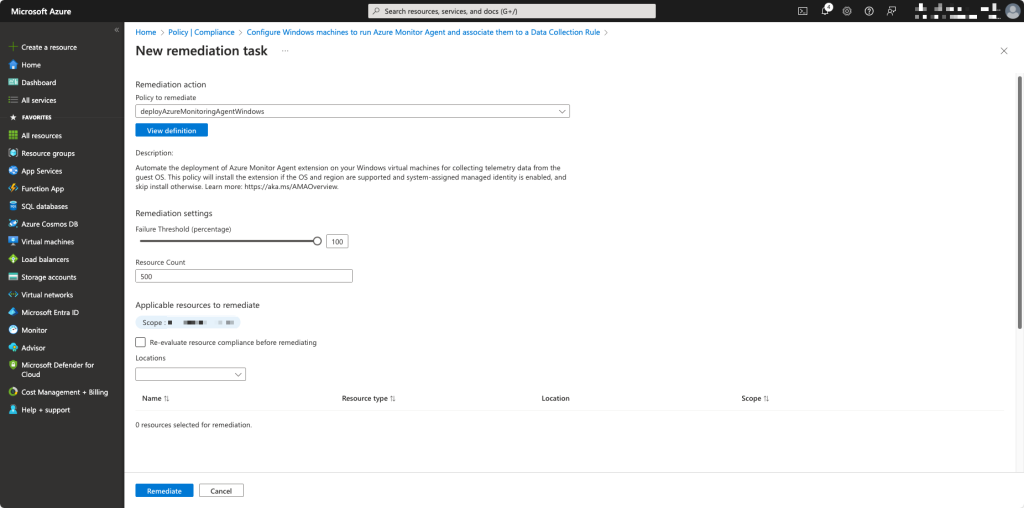Viewport: 1024px width, 508px height.
Task: Click the Help + support icon
Action: [12, 409]
